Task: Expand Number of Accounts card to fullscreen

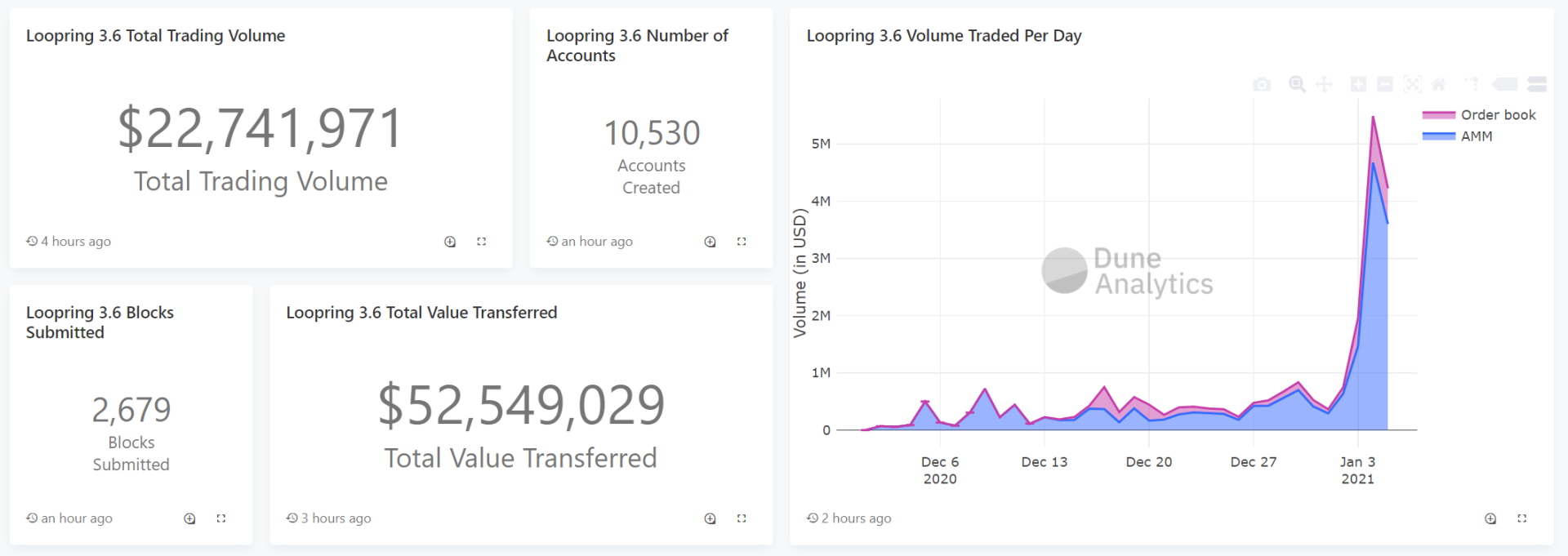Action: point(742,242)
